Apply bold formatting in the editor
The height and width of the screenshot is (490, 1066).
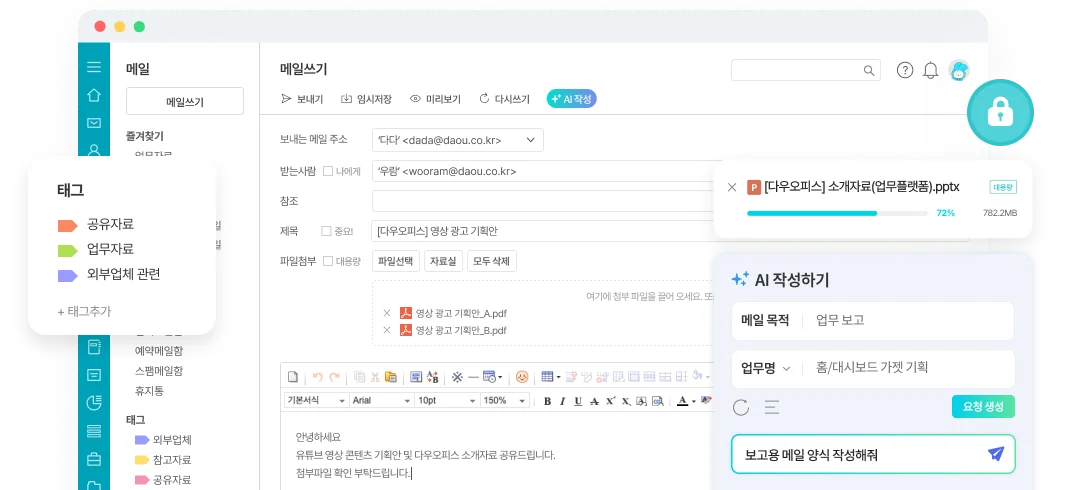click(x=547, y=401)
